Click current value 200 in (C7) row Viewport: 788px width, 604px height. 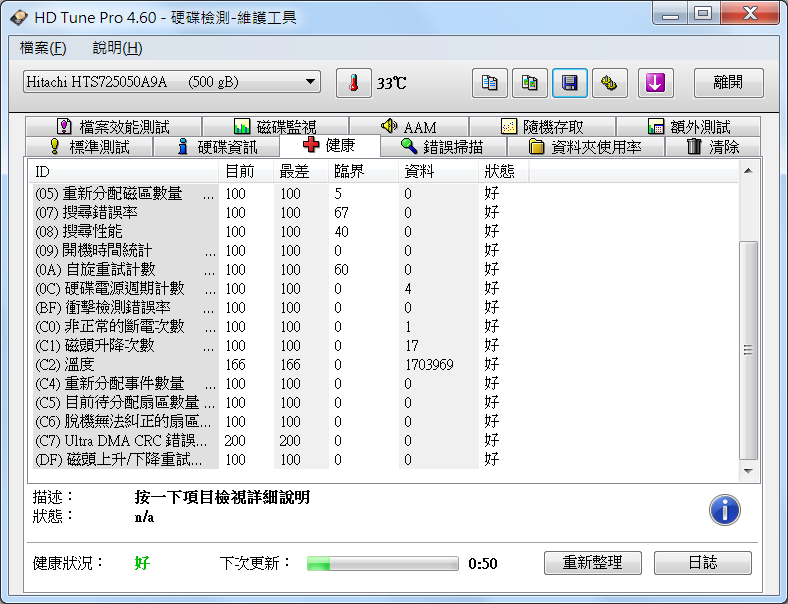tap(235, 441)
